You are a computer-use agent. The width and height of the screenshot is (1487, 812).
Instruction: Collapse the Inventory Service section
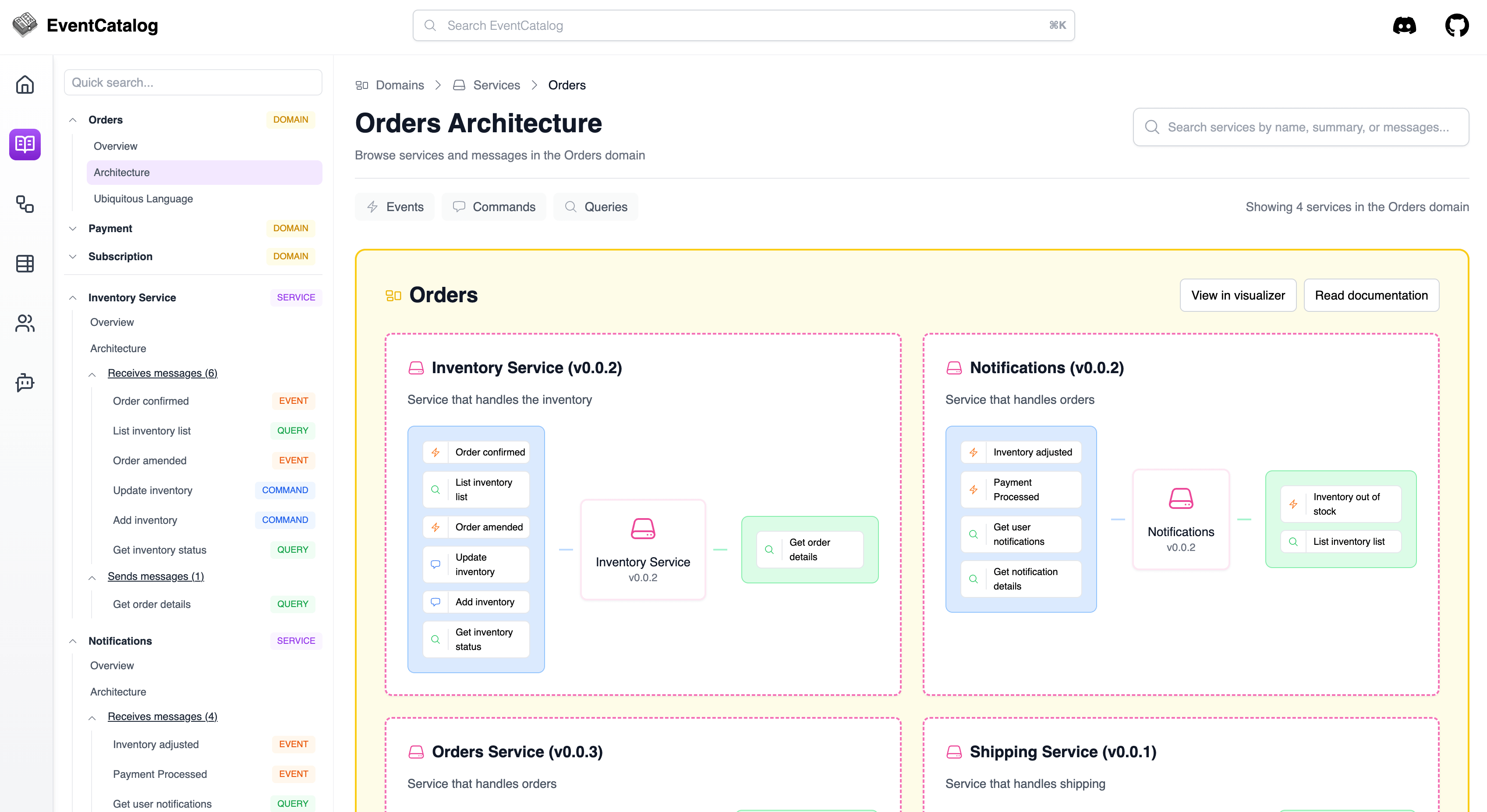click(x=73, y=298)
